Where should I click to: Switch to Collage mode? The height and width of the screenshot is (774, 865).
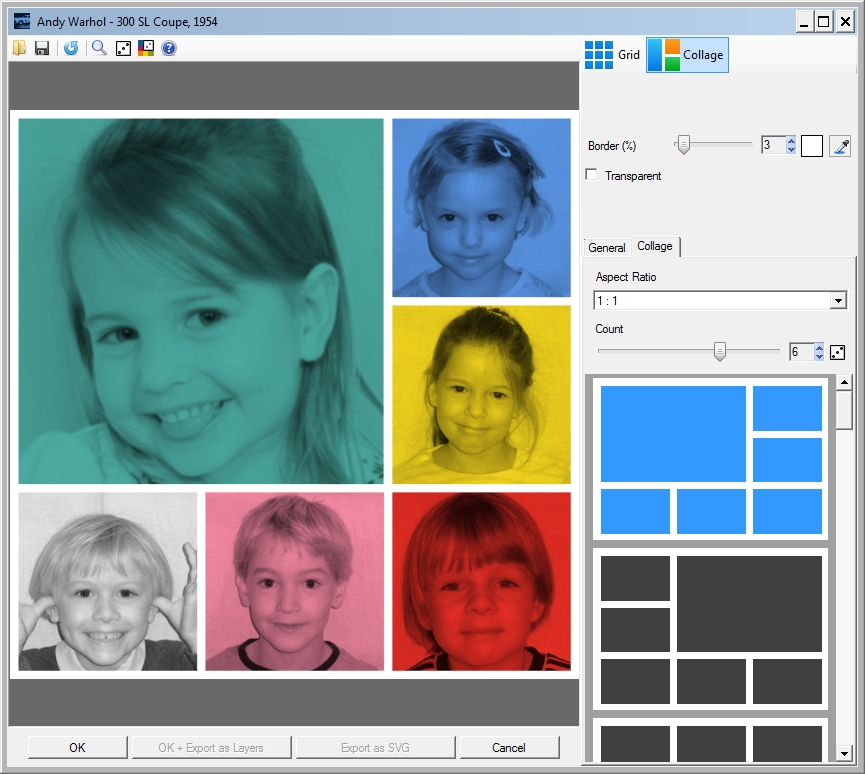point(687,55)
